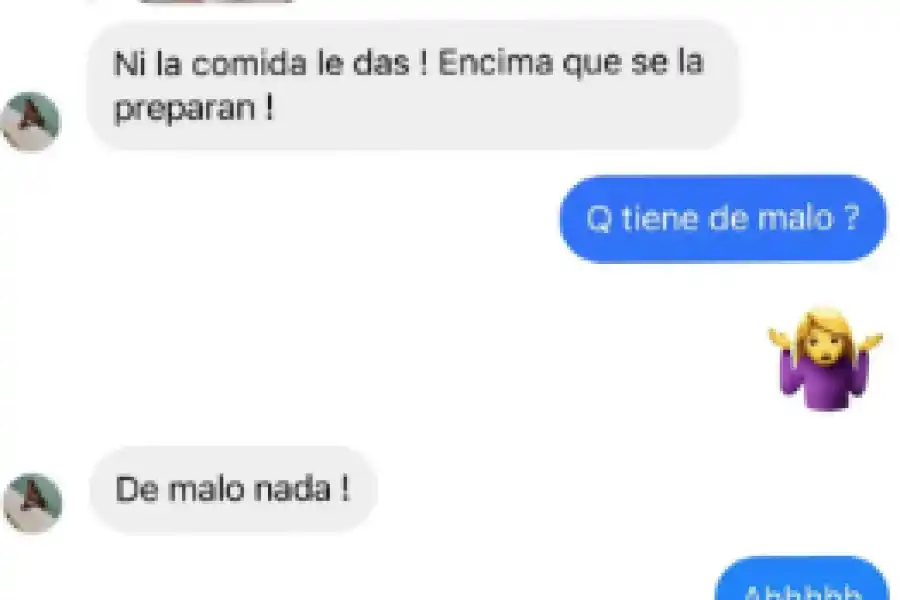Click the word 'Encima' in the first message
Screen dimensions: 900x600
[x=495, y=63]
